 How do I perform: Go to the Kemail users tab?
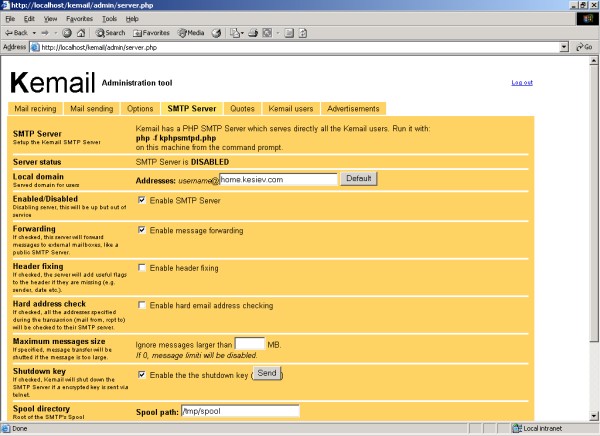click(291, 109)
